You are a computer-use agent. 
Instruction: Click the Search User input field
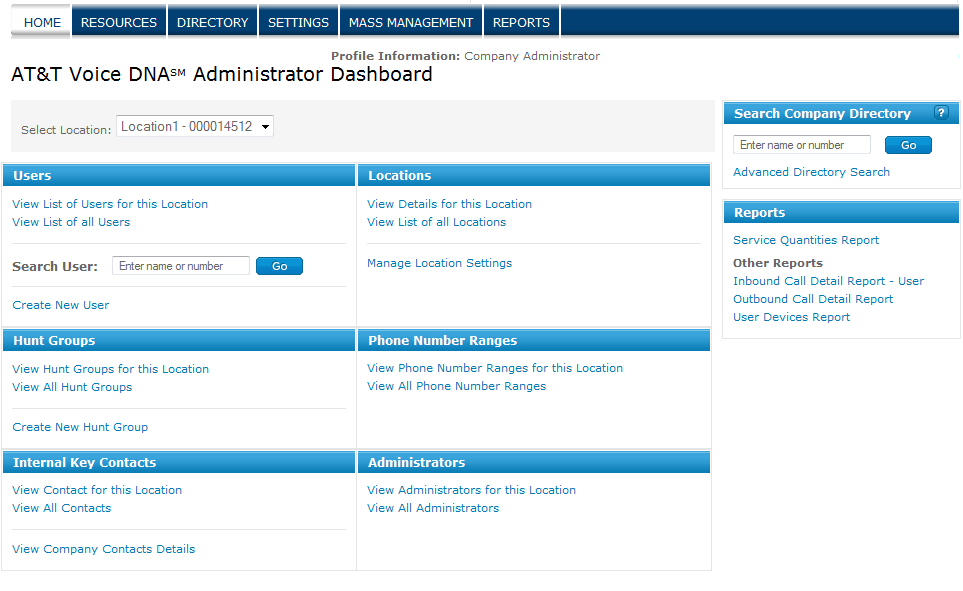(181, 266)
